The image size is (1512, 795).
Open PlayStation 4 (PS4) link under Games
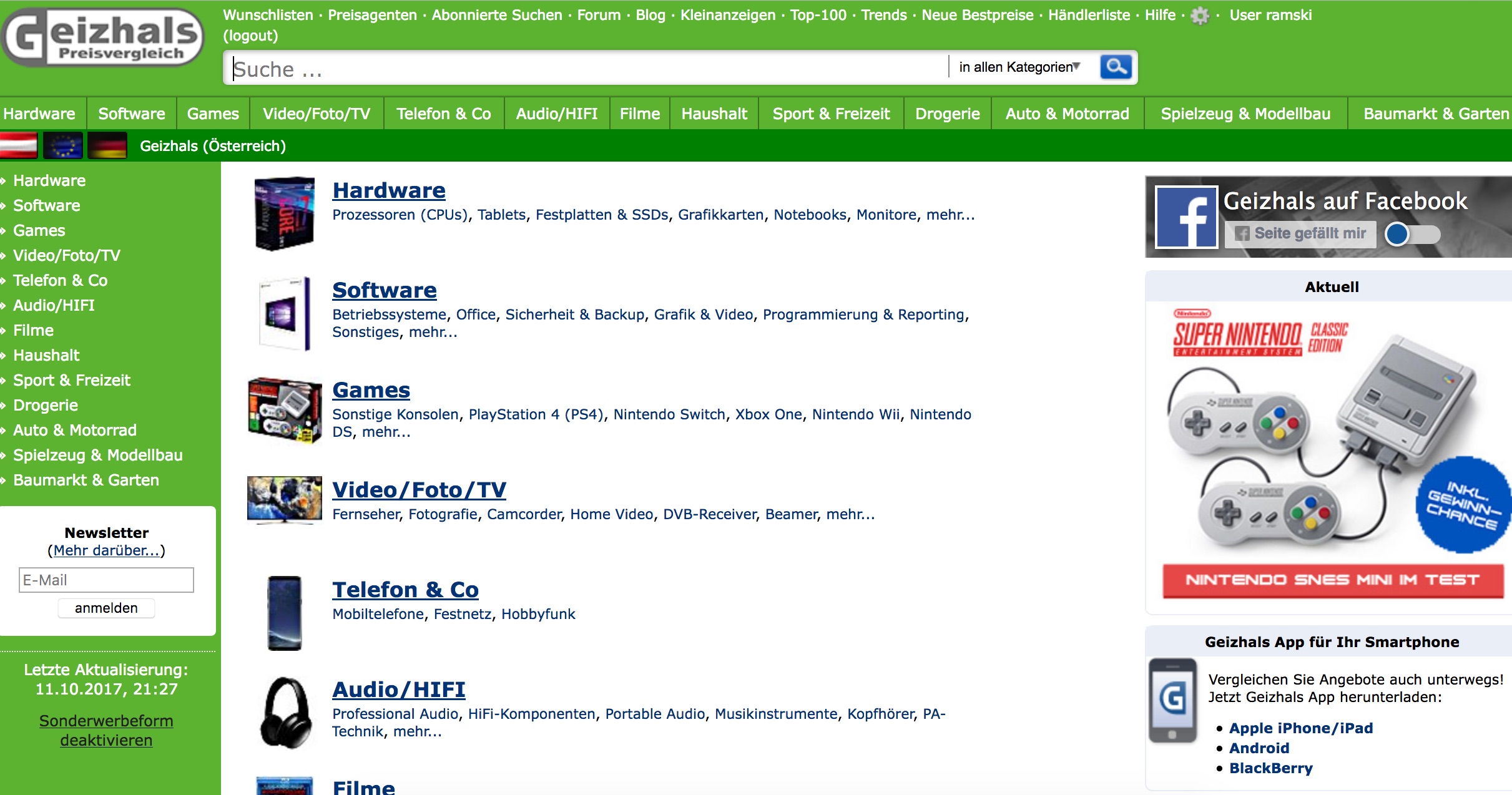(536, 414)
